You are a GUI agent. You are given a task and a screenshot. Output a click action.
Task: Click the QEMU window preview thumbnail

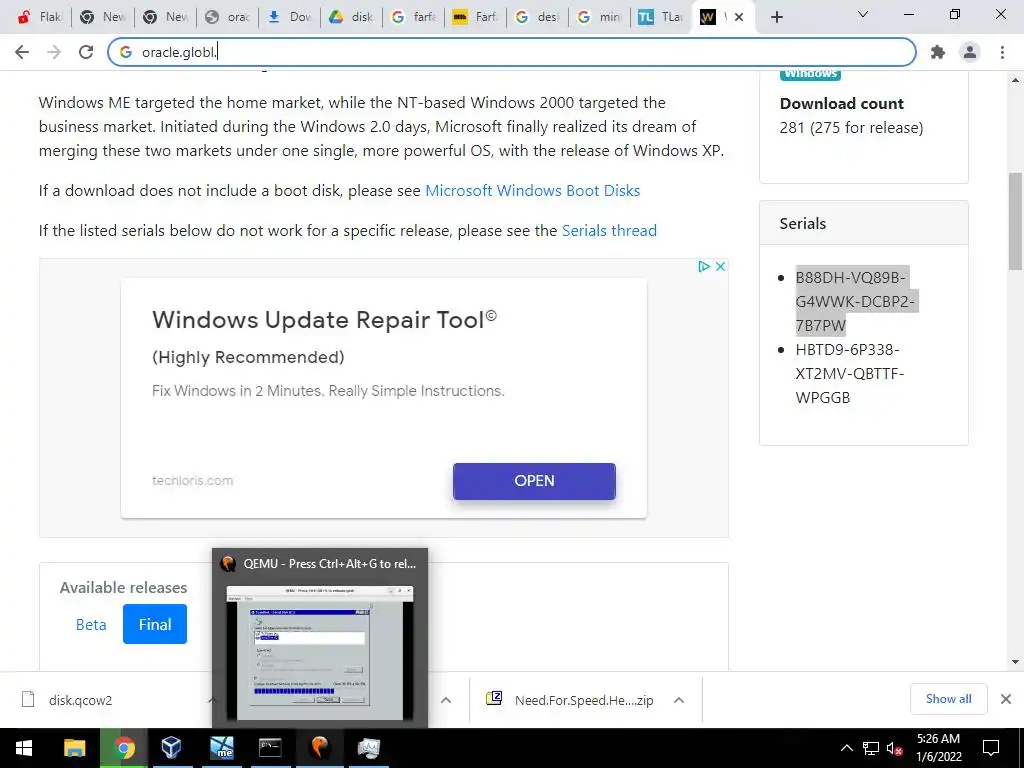(320, 654)
